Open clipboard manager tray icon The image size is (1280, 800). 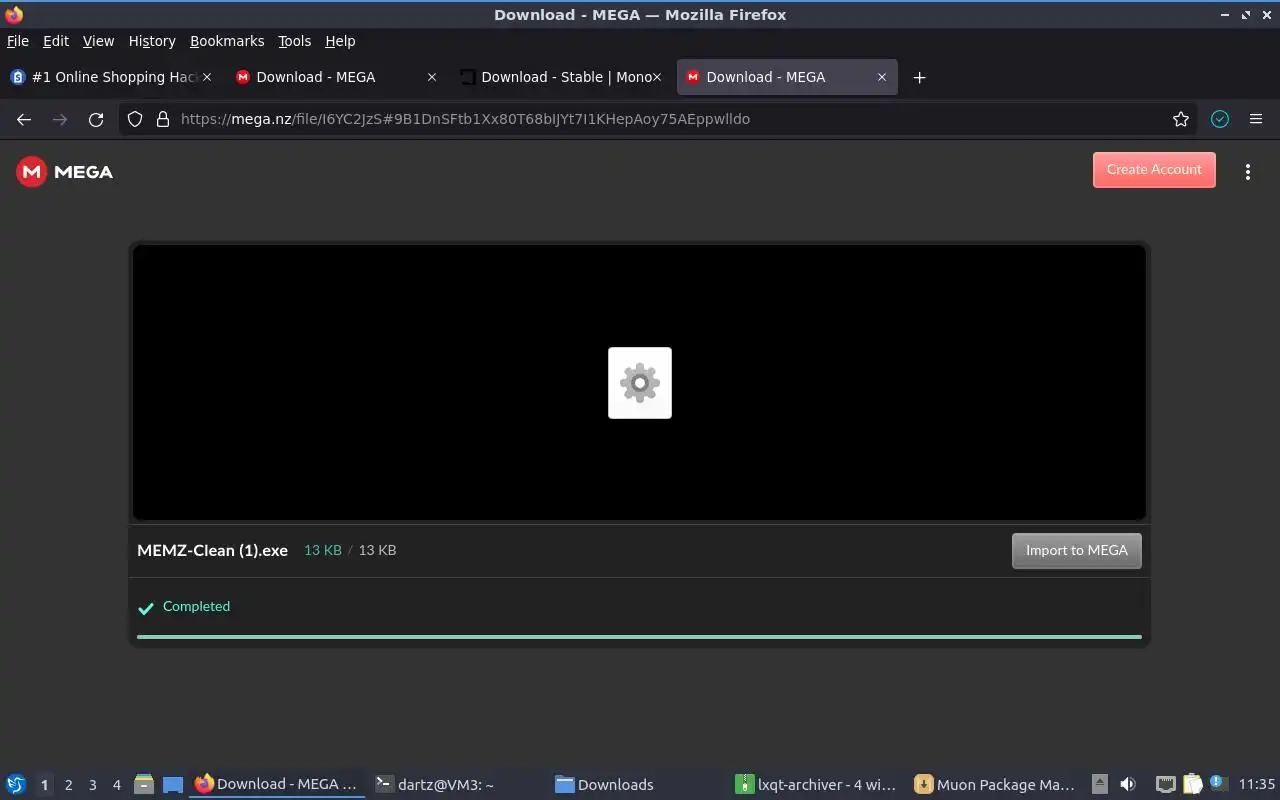tap(1192, 785)
